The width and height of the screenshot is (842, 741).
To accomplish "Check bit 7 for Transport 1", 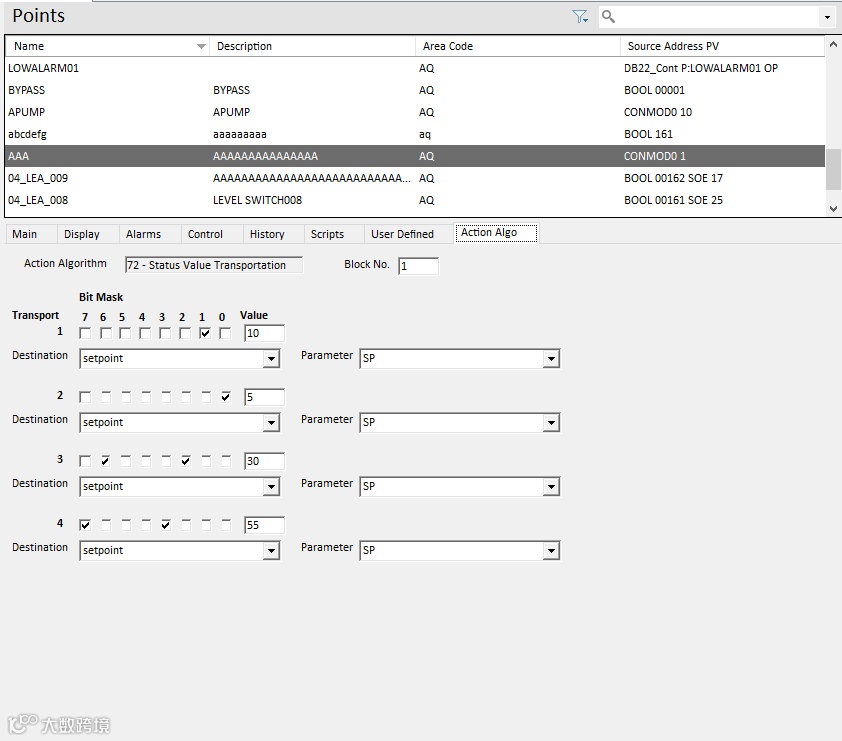I will pos(85,333).
